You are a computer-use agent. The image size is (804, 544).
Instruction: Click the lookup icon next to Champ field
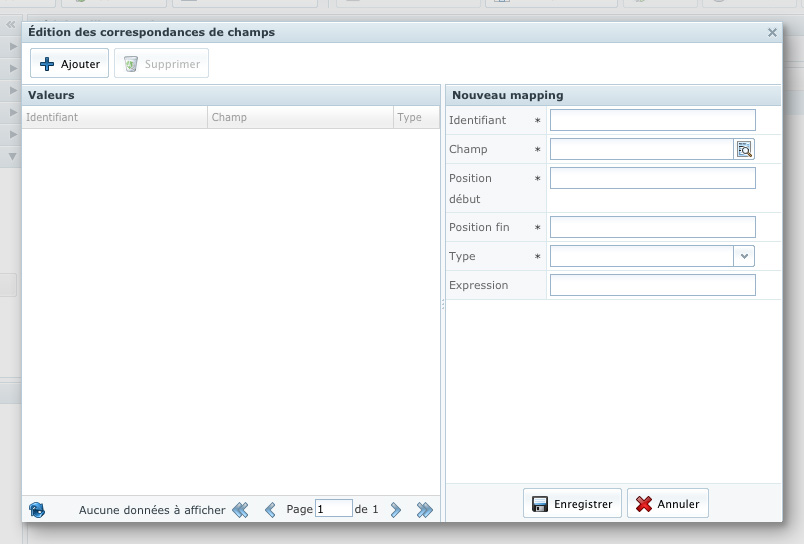pos(744,149)
